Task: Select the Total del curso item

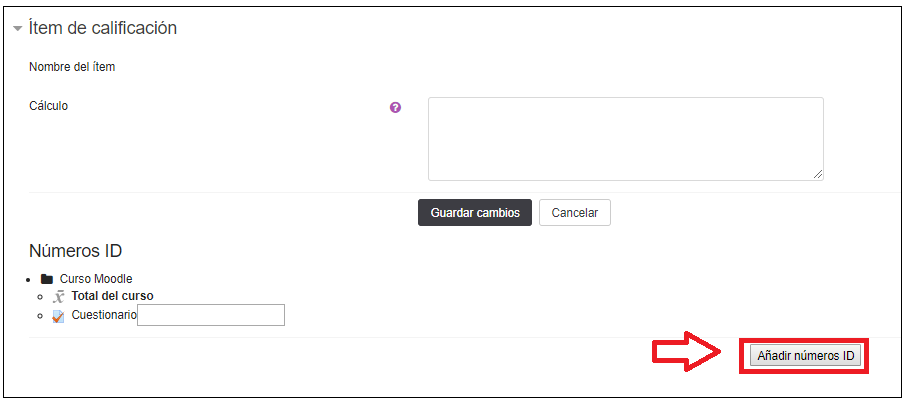Action: [x=112, y=296]
